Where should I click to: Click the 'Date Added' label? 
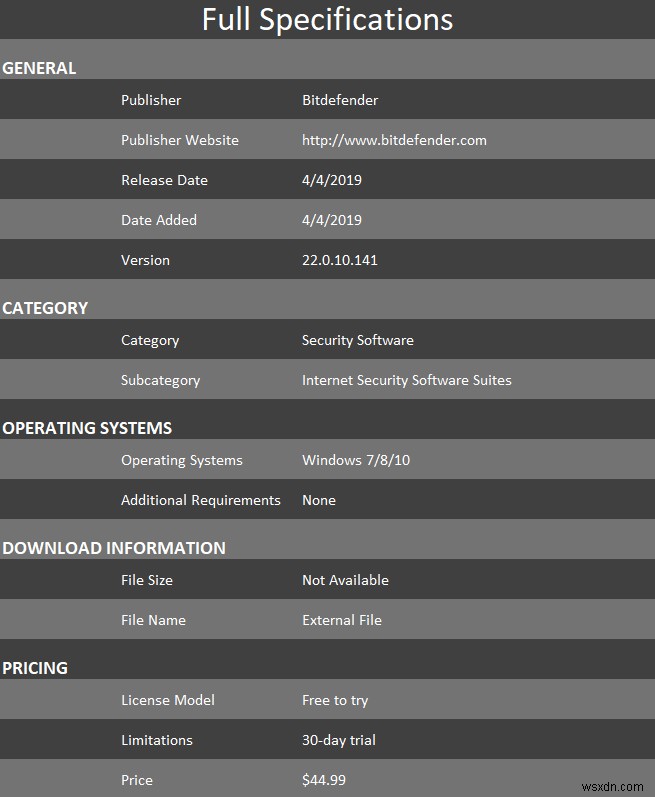159,220
